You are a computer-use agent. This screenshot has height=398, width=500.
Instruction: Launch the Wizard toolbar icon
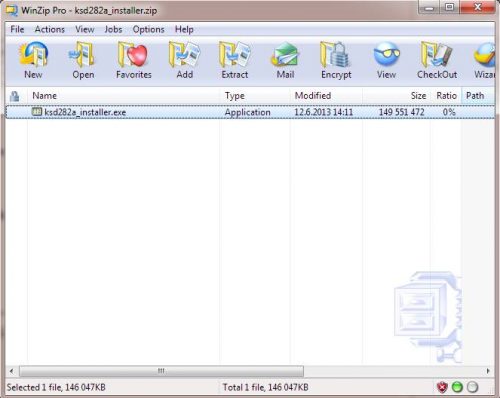(485, 60)
